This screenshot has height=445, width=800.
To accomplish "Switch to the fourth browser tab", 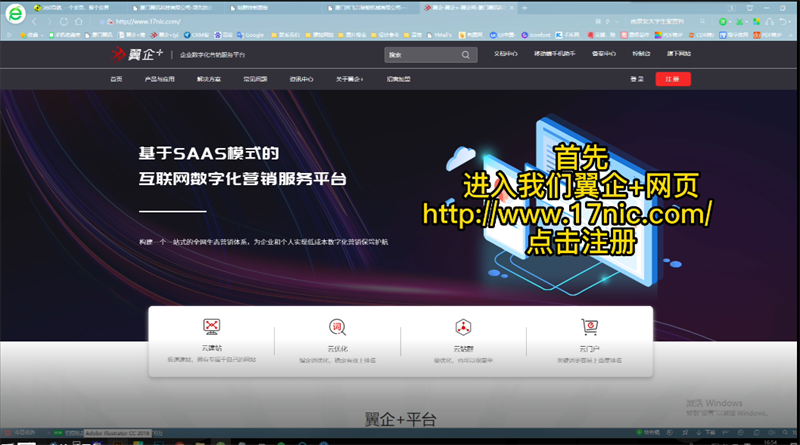I will 369,8.
